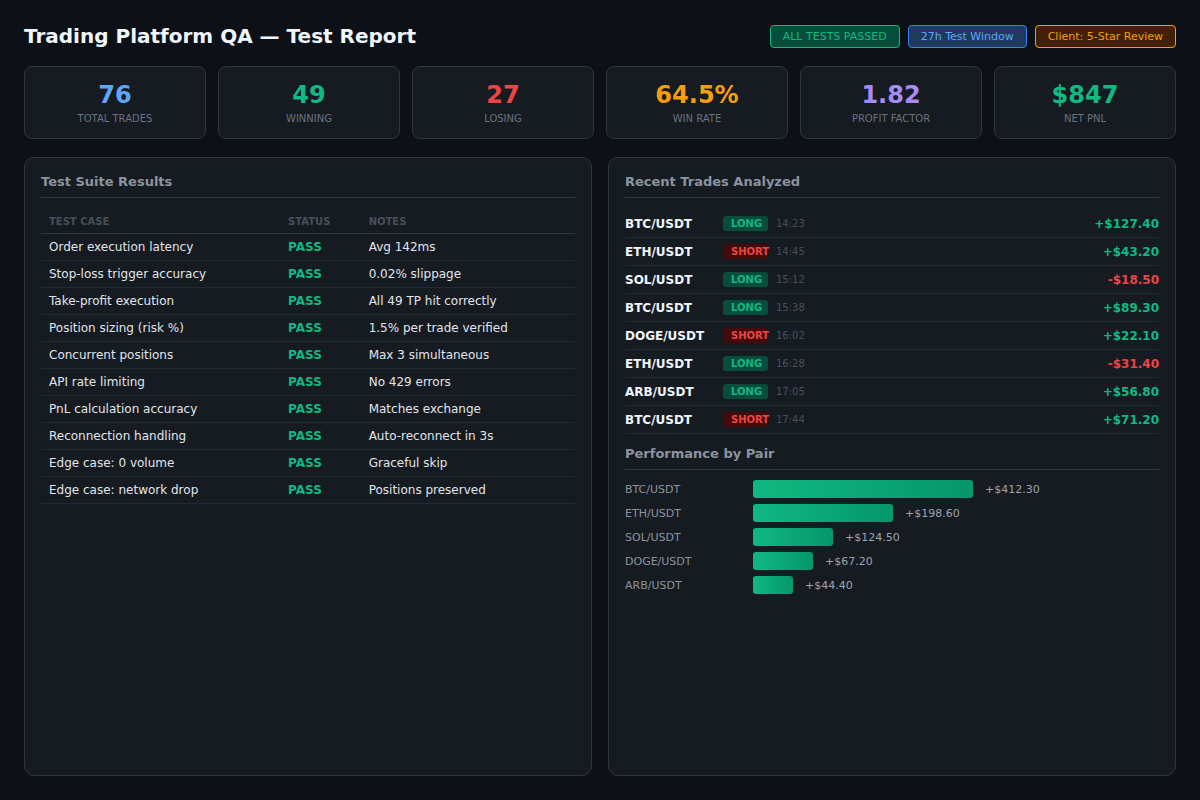The width and height of the screenshot is (1200, 800).
Task: Click the BTC/USDT performance bar
Action: [x=863, y=489]
